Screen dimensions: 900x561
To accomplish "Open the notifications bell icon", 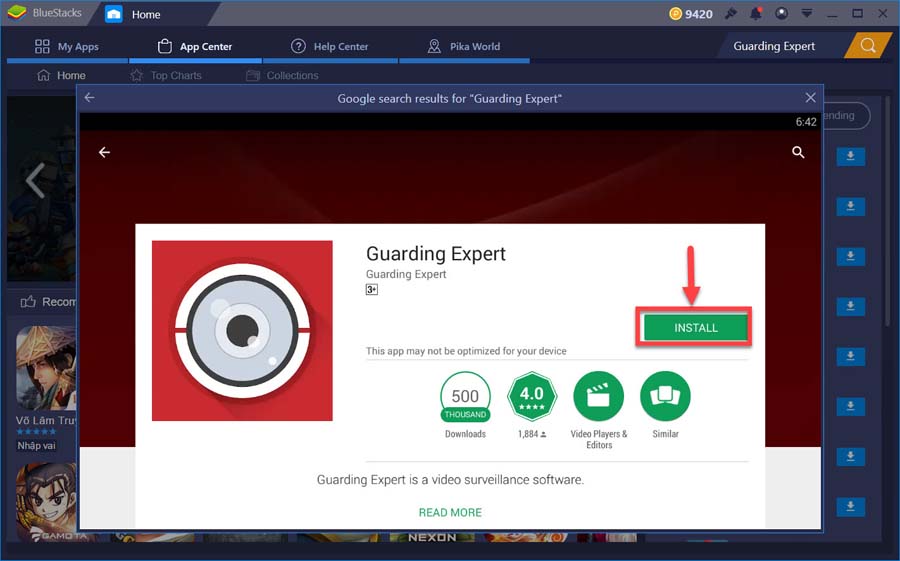I will pos(756,13).
